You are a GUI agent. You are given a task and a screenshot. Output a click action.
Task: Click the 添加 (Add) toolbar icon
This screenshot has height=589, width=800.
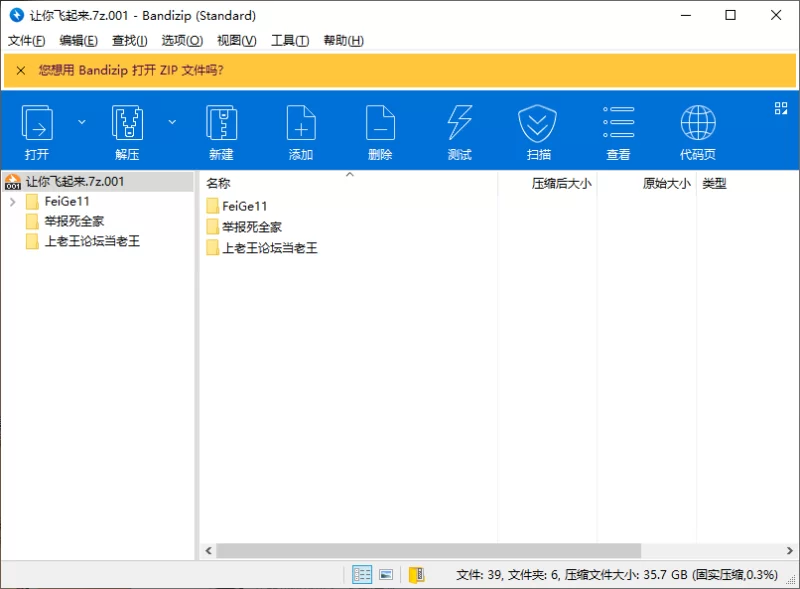tap(301, 131)
